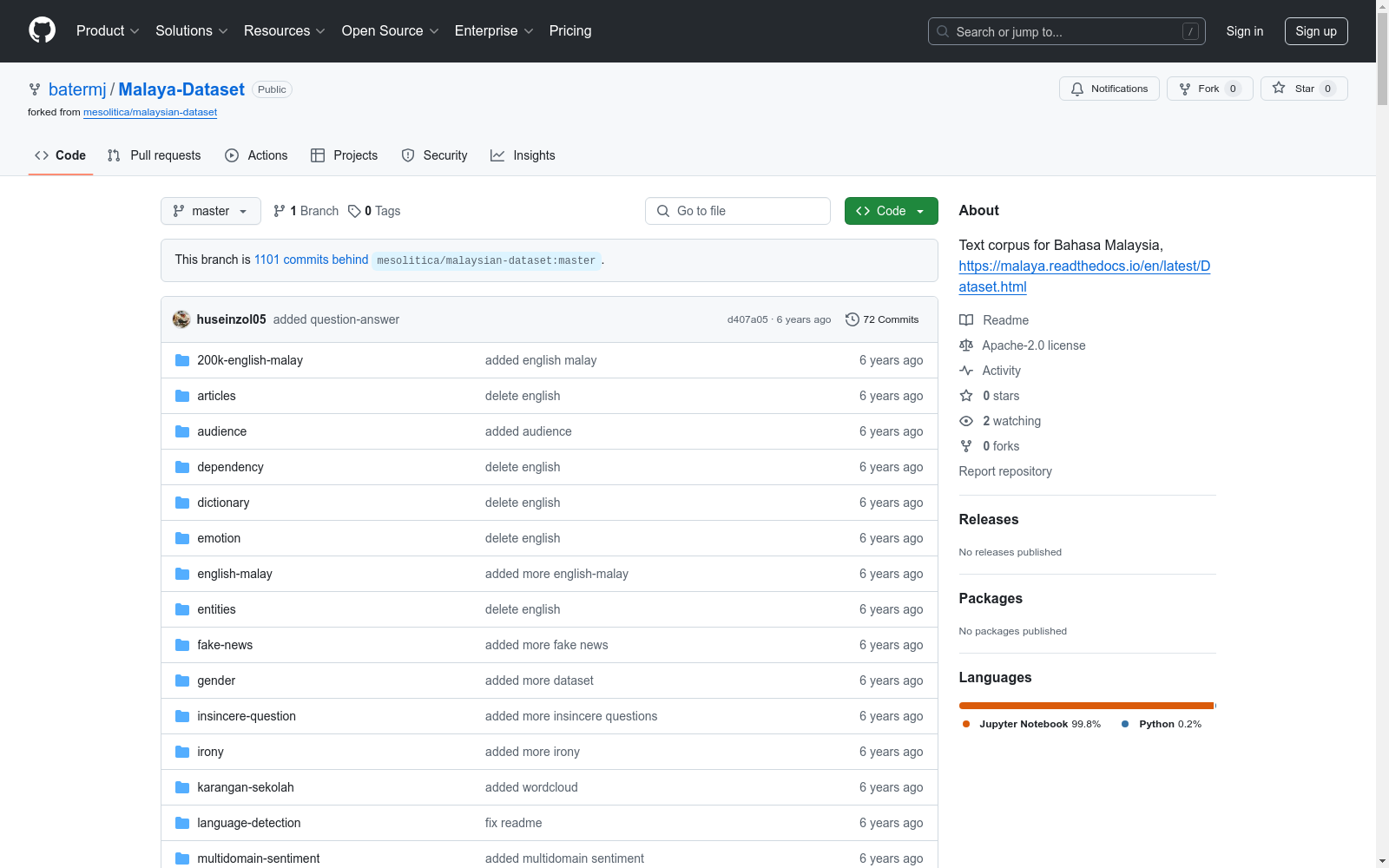
Task: Click the folder icon beside 200k-english-malay
Action: coord(182,360)
